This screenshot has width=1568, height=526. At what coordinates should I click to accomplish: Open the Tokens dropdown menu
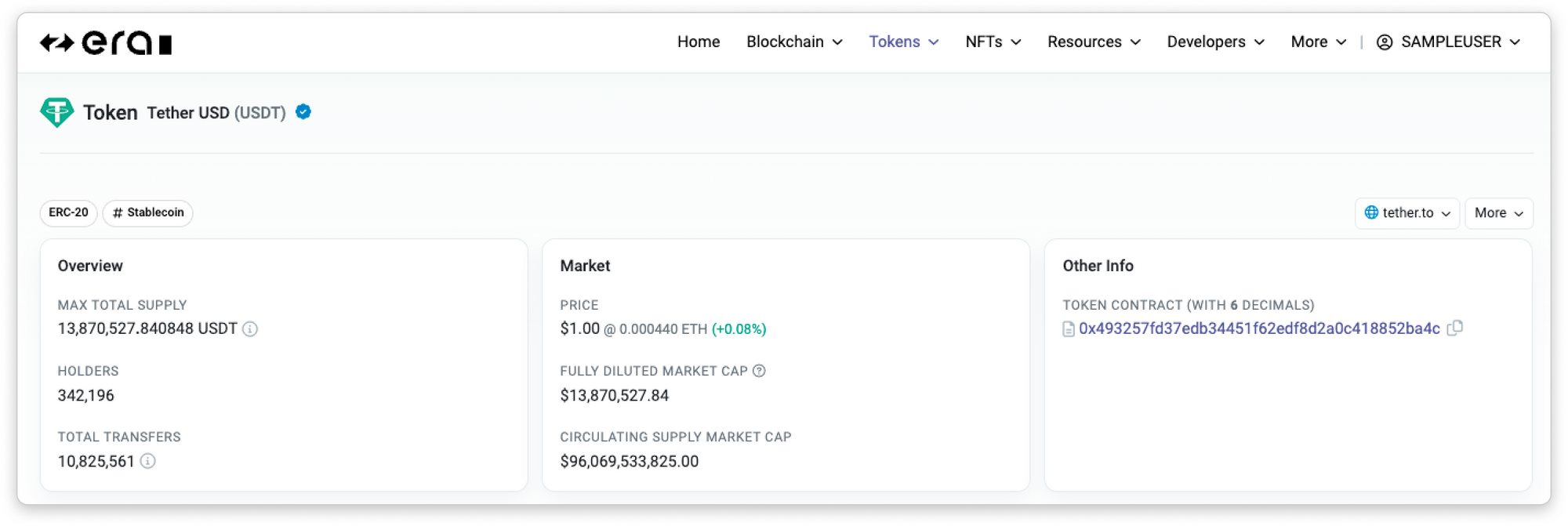coord(903,42)
